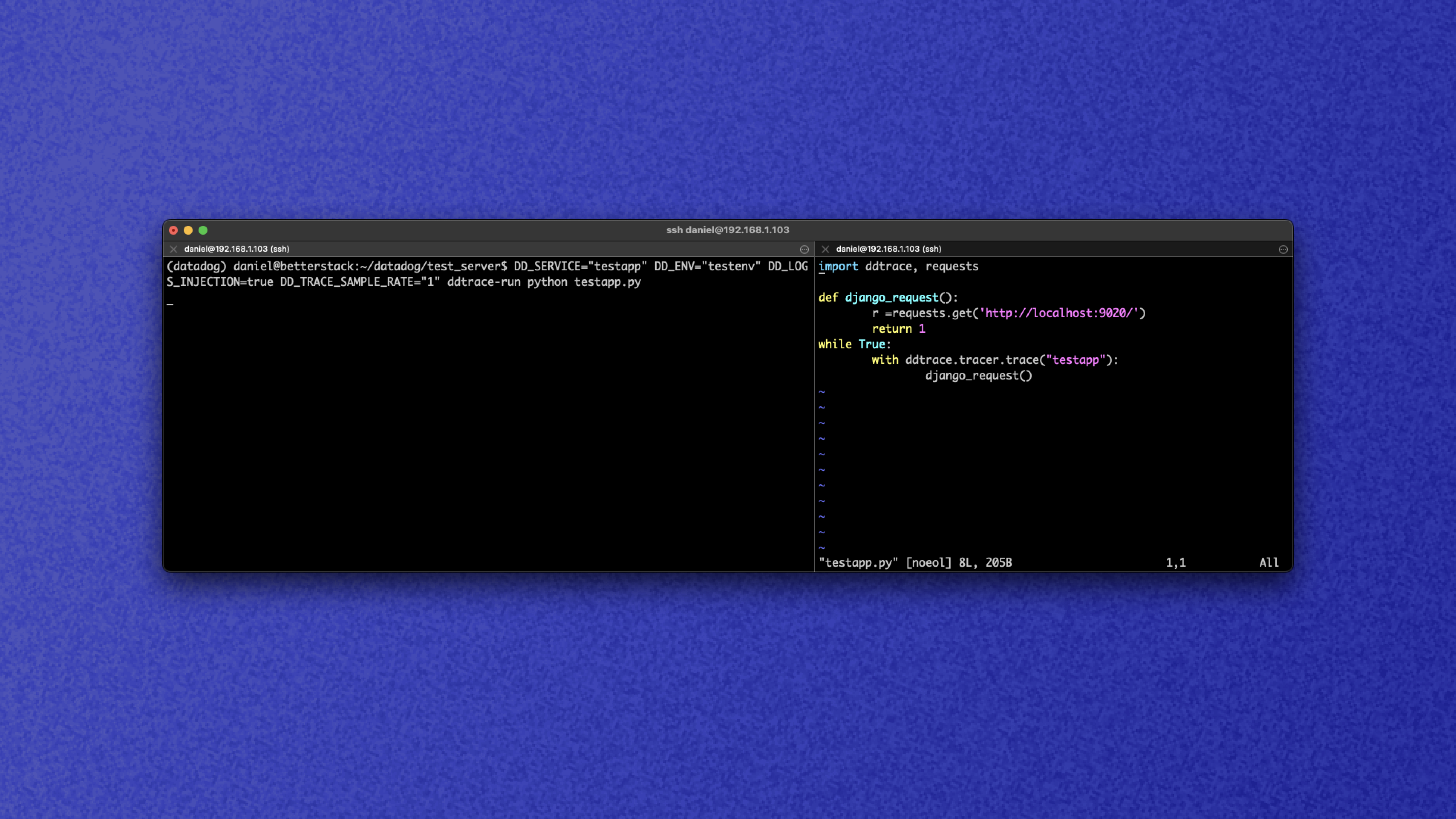Viewport: 1456px width, 819px height.
Task: Click the green full-screen traffic light
Action: [203, 230]
